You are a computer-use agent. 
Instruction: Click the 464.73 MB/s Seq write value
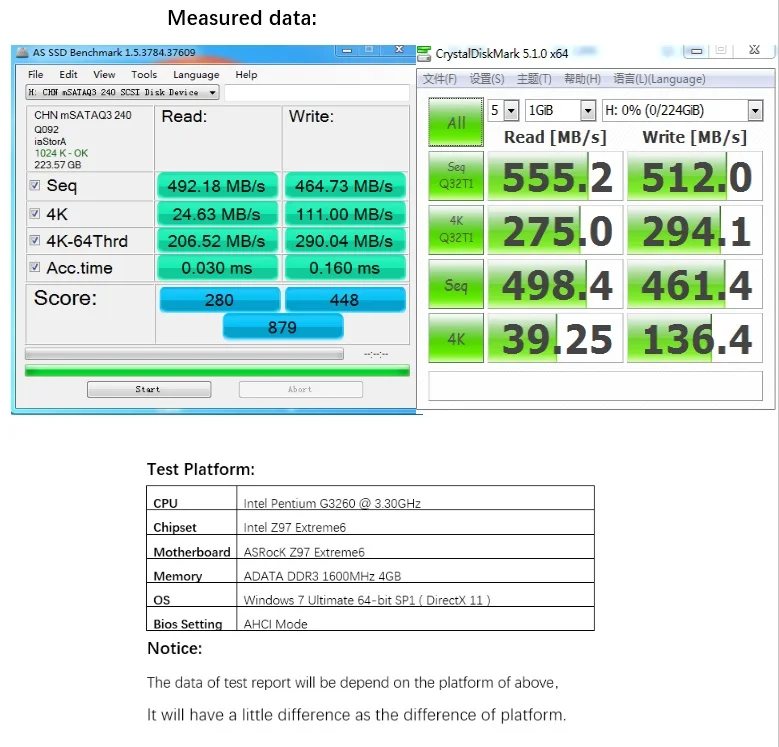[345, 186]
